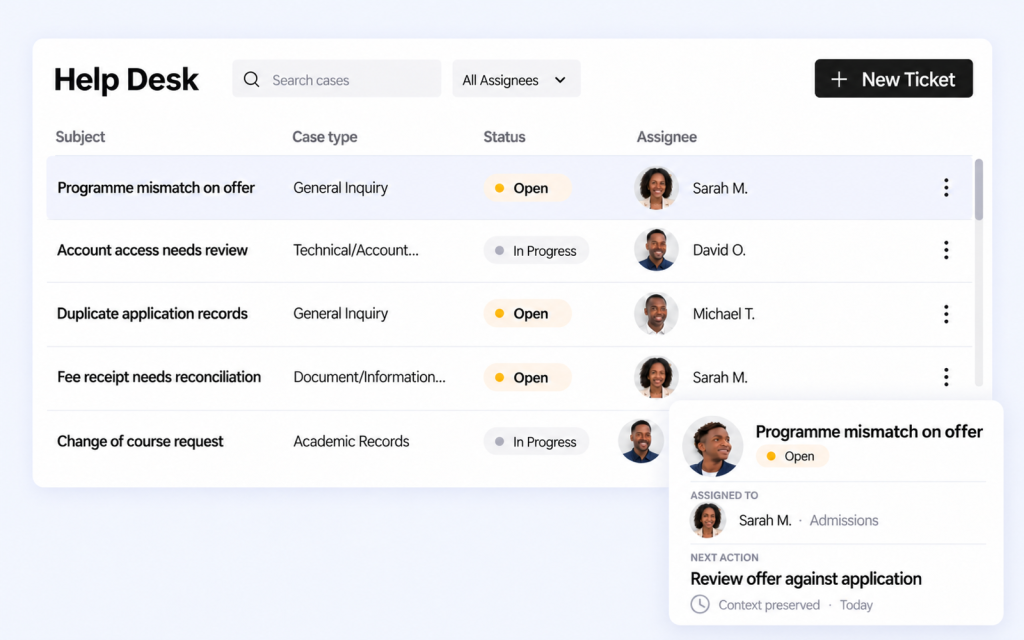Click assignee avatar in Change of course row
This screenshot has height=640, width=1024.
pyautogui.click(x=641, y=441)
